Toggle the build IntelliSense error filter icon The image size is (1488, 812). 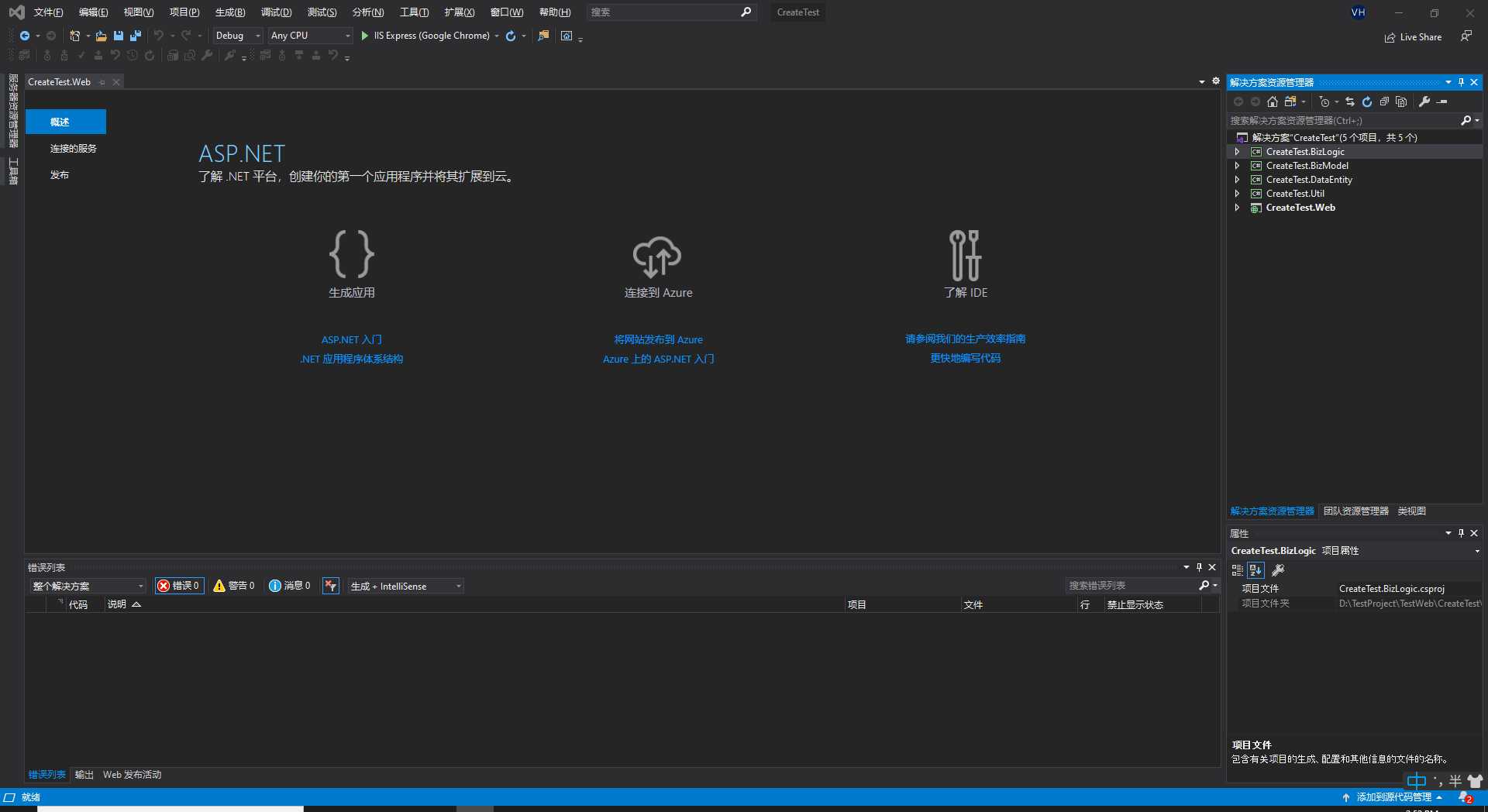click(331, 586)
